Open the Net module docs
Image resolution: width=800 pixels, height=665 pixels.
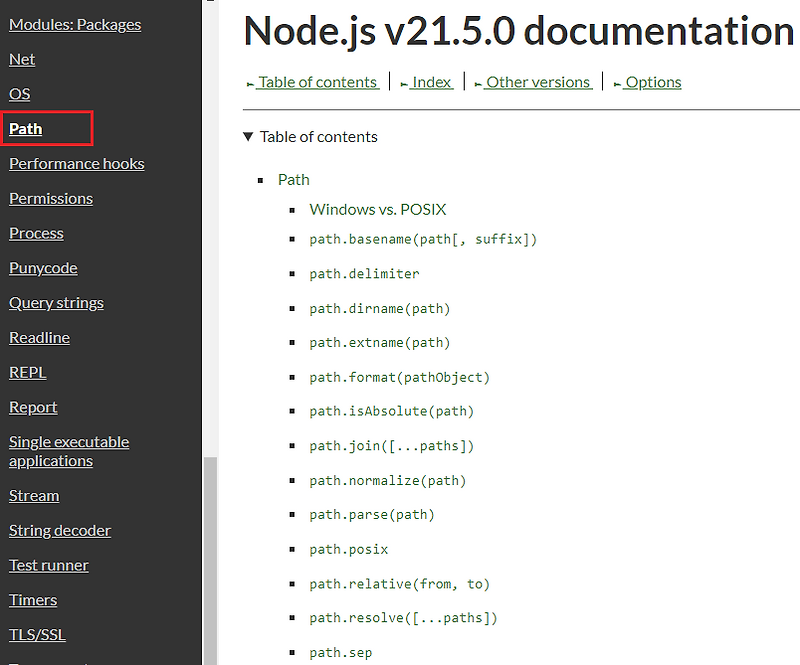(x=22, y=59)
